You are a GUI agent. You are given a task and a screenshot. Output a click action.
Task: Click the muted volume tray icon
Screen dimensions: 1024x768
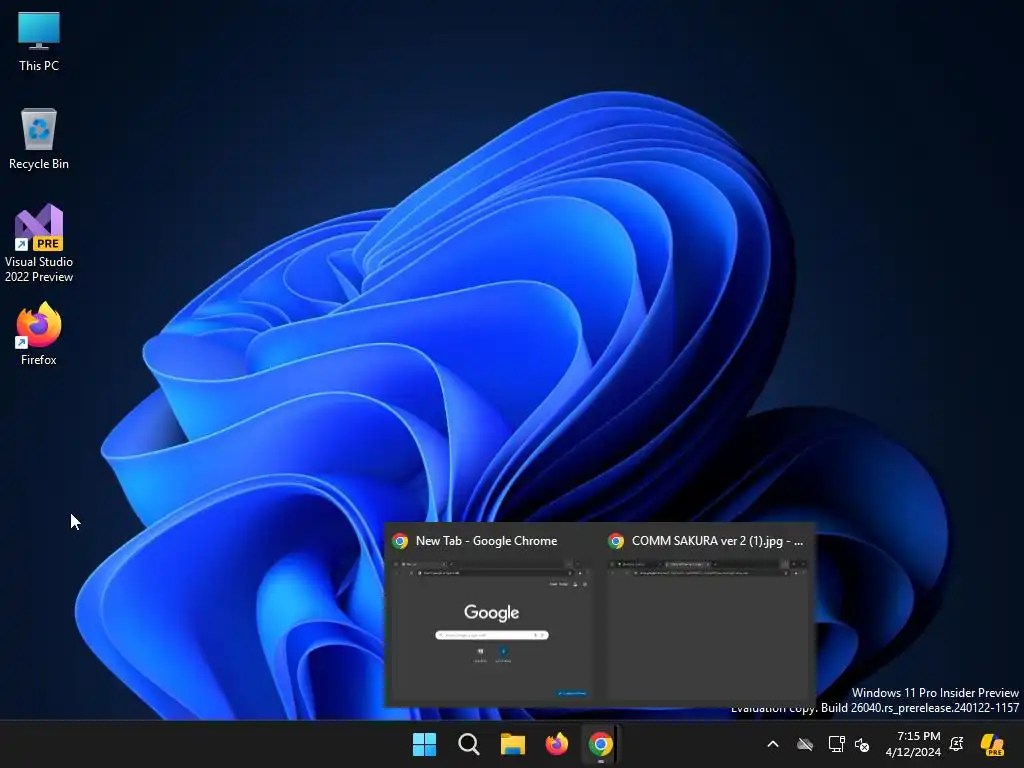tap(862, 744)
